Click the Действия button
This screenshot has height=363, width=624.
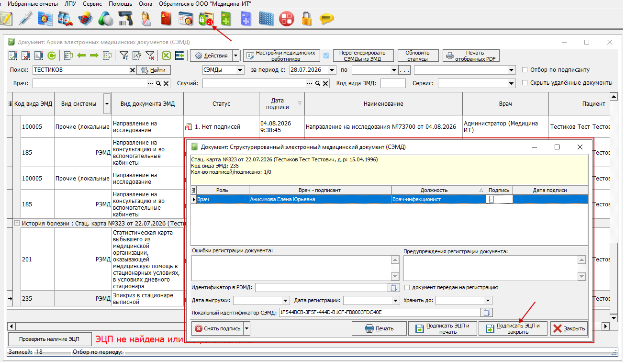(x=211, y=56)
